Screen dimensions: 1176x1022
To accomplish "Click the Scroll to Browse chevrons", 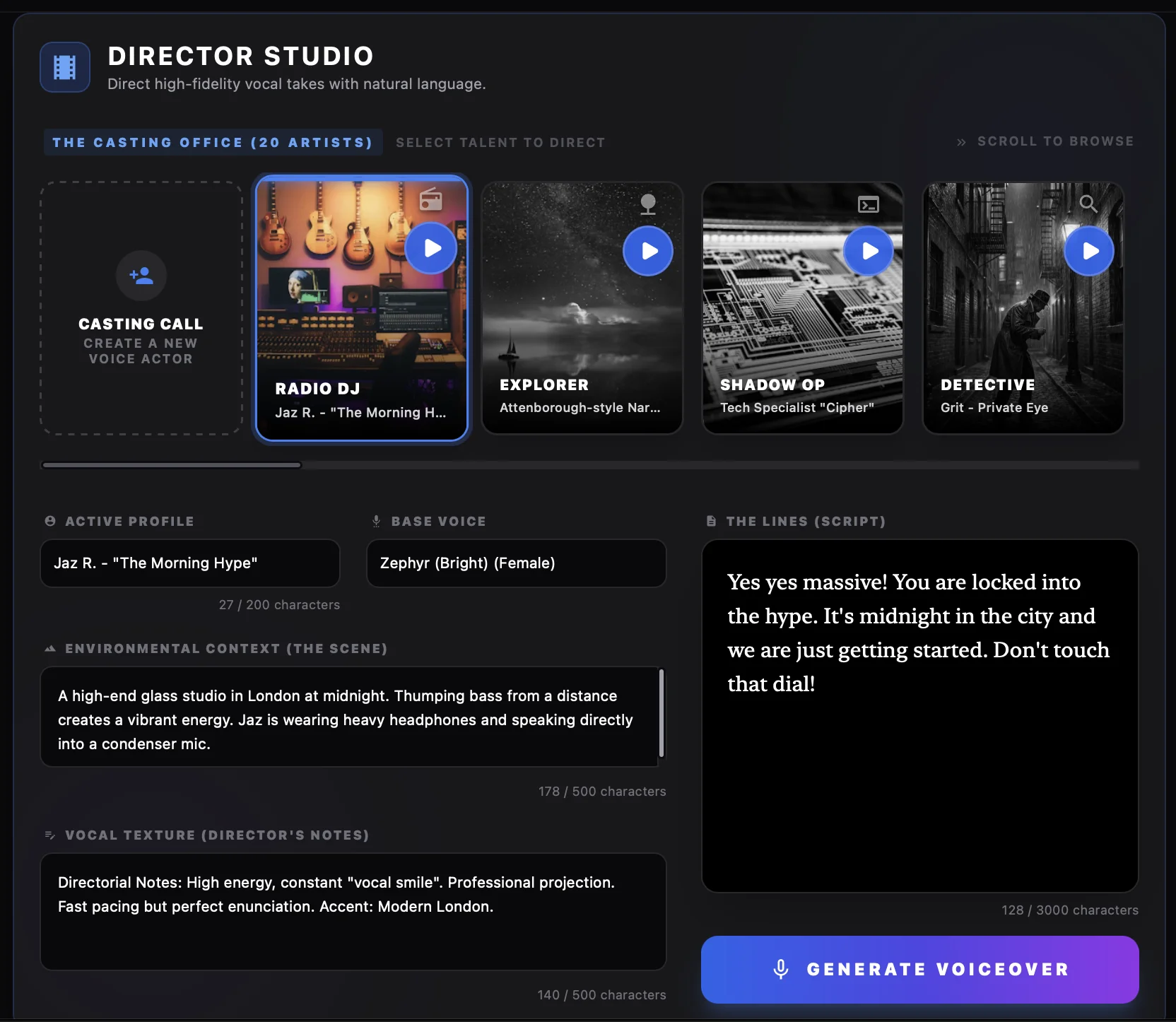I will (962, 142).
